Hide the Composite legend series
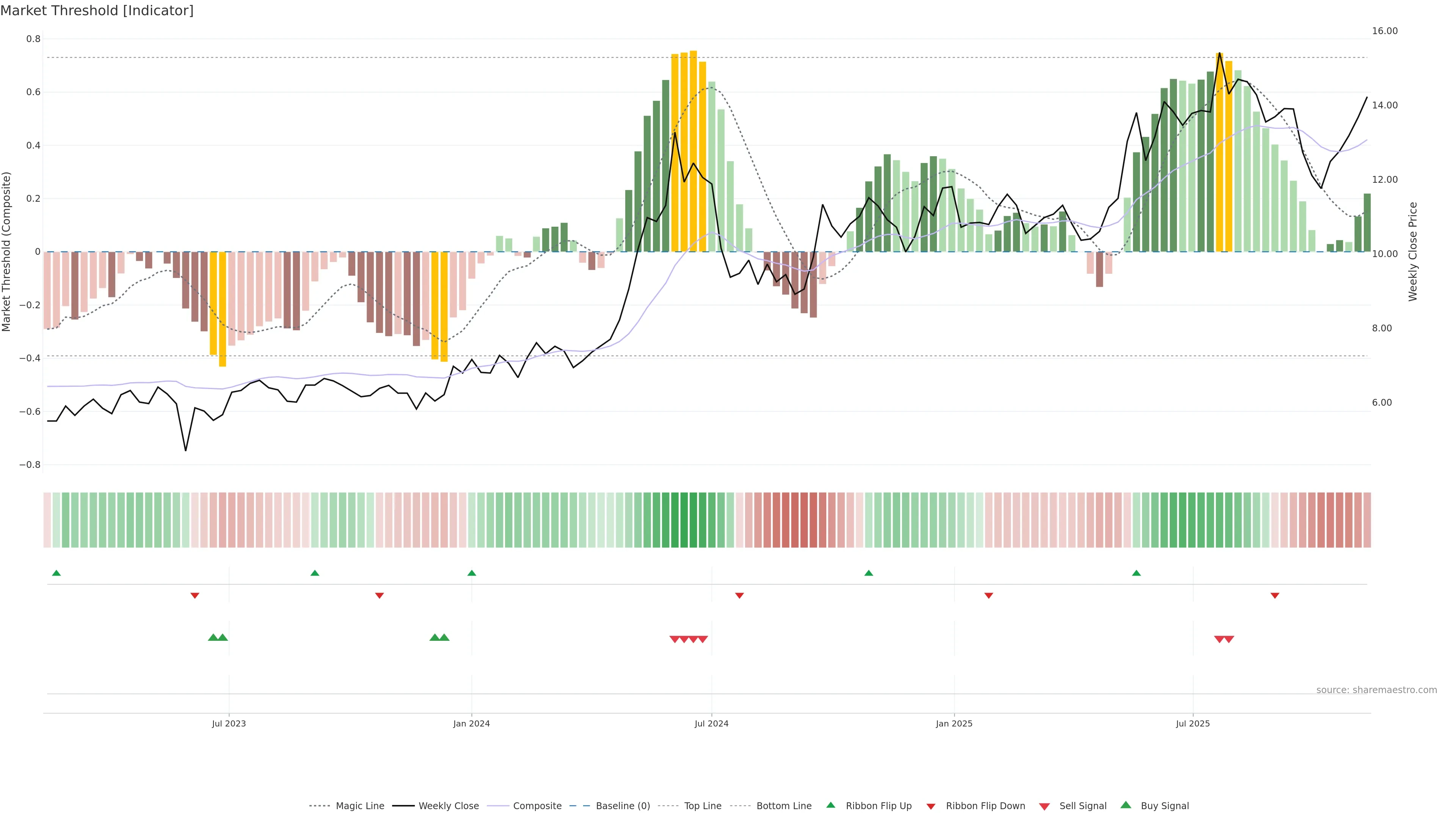The image size is (1456, 819). pyautogui.click(x=537, y=806)
